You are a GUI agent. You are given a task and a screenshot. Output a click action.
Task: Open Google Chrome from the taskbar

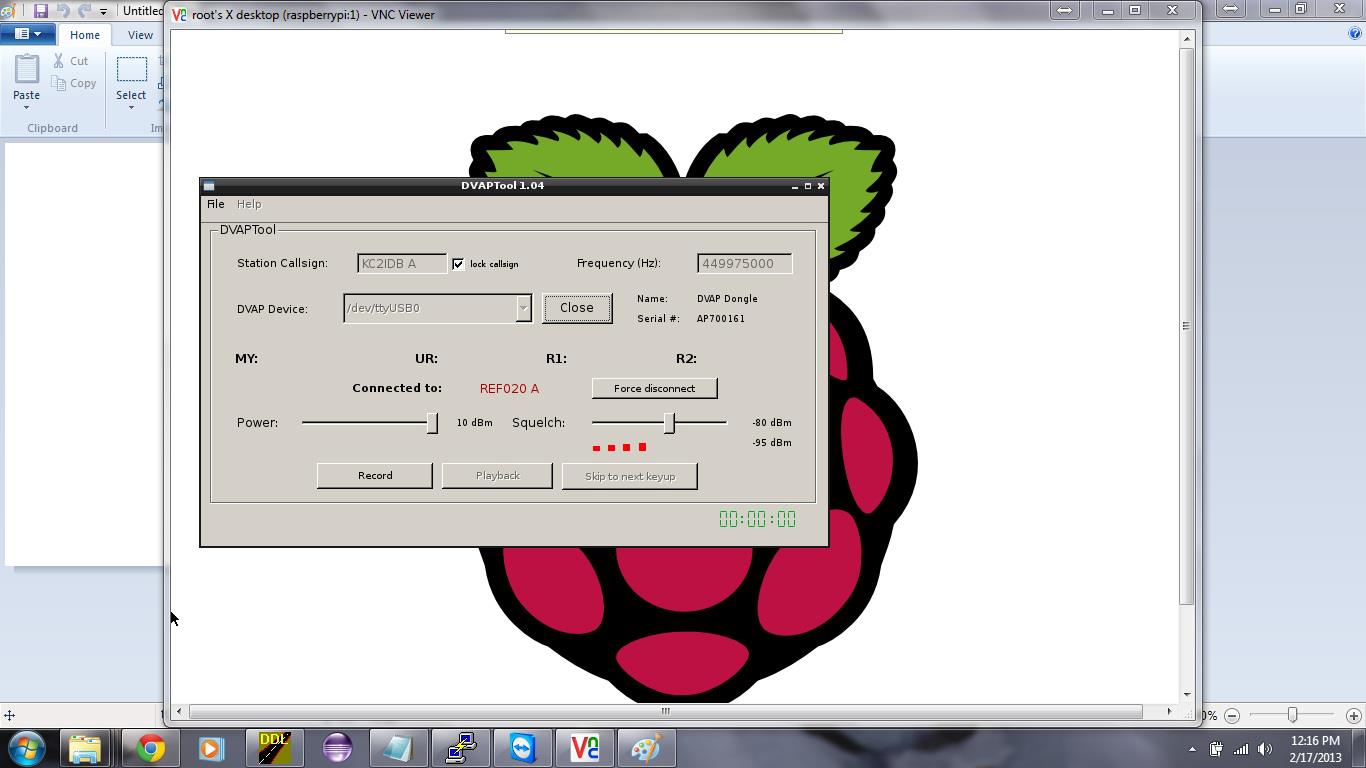click(x=151, y=748)
